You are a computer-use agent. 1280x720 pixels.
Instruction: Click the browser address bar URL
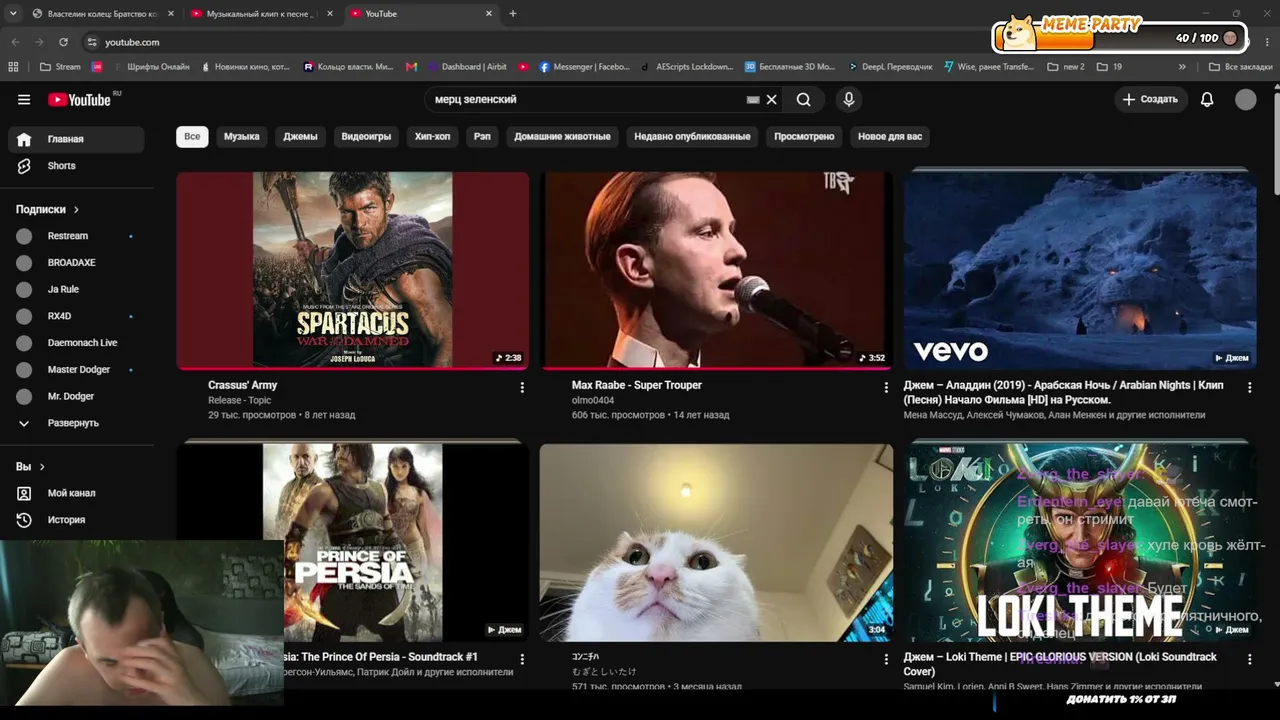click(132, 42)
